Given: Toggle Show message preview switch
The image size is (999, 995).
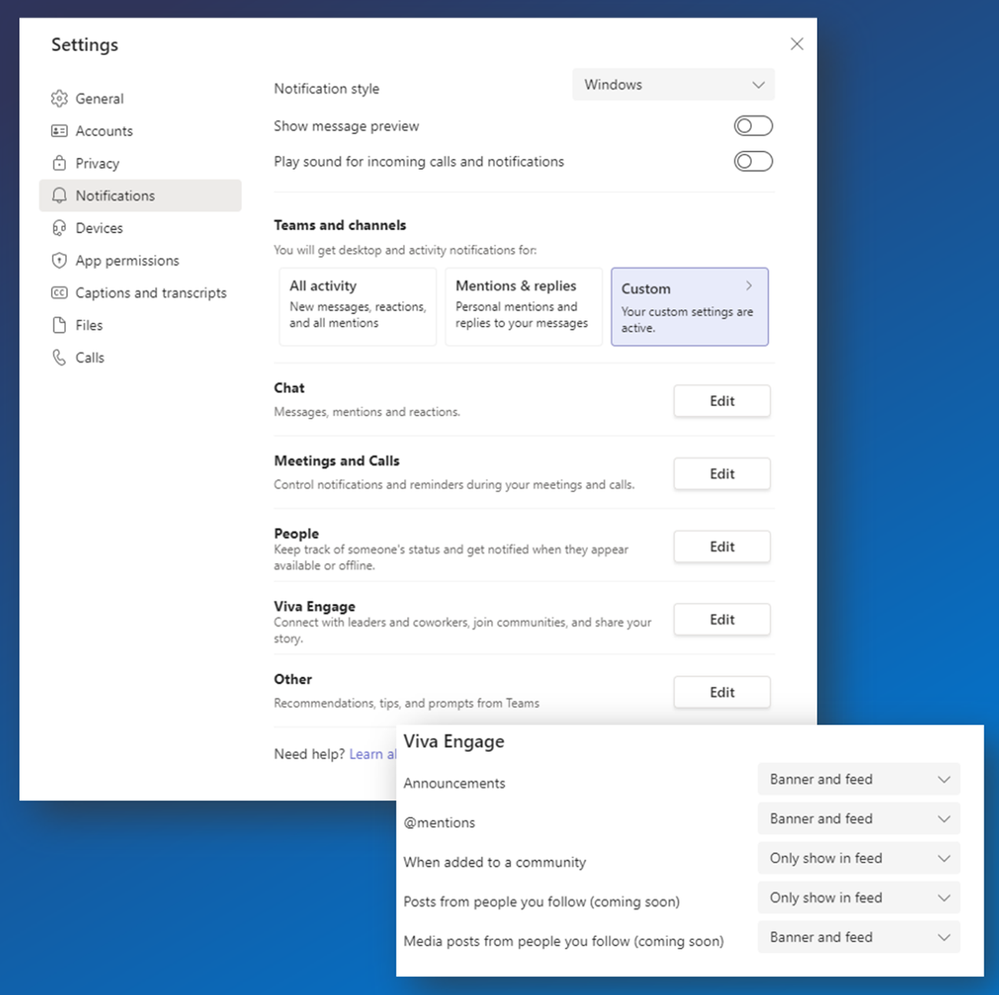Looking at the screenshot, I should pos(753,126).
